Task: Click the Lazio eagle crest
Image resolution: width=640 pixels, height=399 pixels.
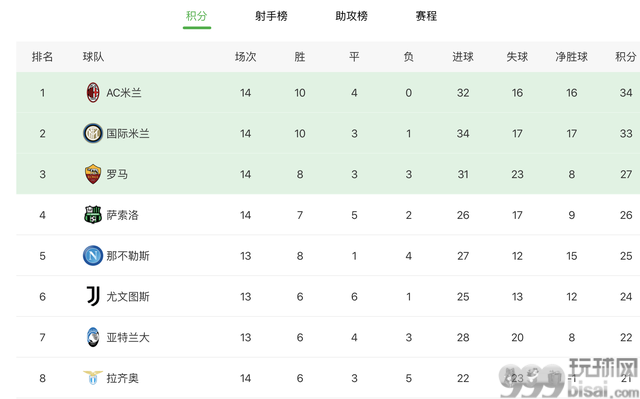Action: click(93, 378)
